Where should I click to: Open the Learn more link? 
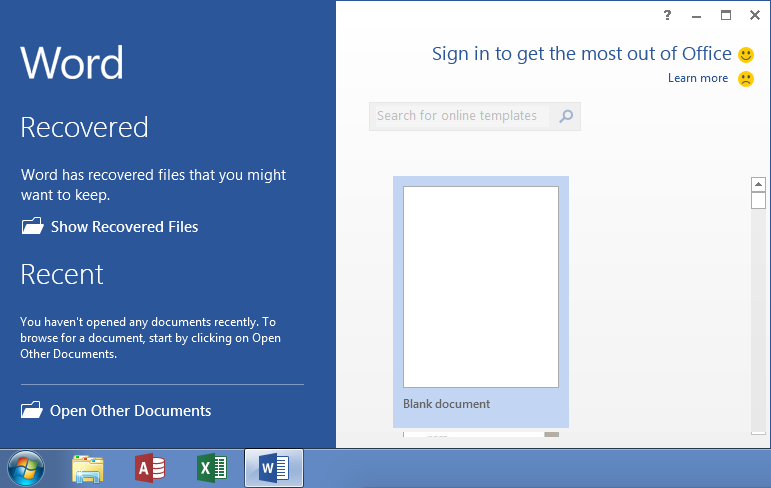pyautogui.click(x=698, y=78)
